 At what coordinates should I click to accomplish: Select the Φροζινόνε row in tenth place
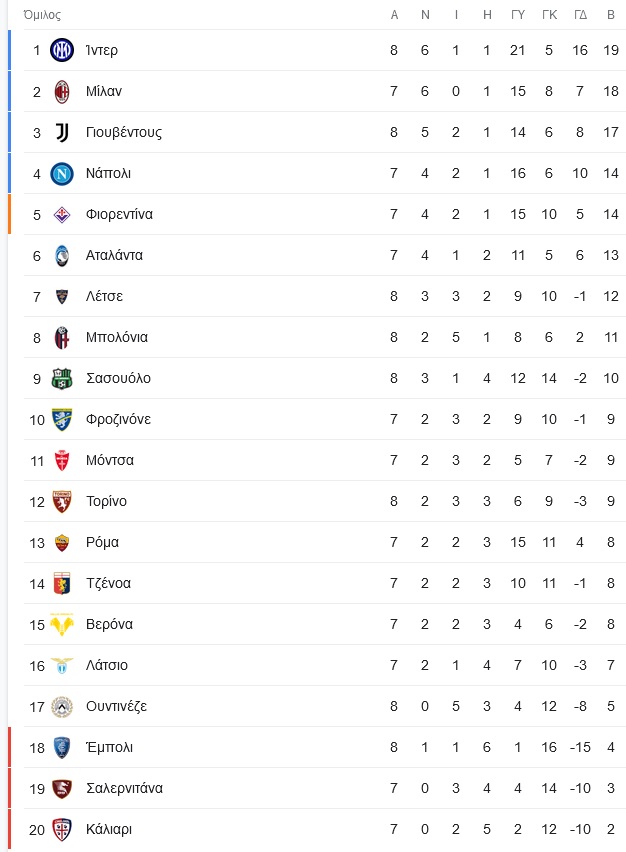point(324,419)
